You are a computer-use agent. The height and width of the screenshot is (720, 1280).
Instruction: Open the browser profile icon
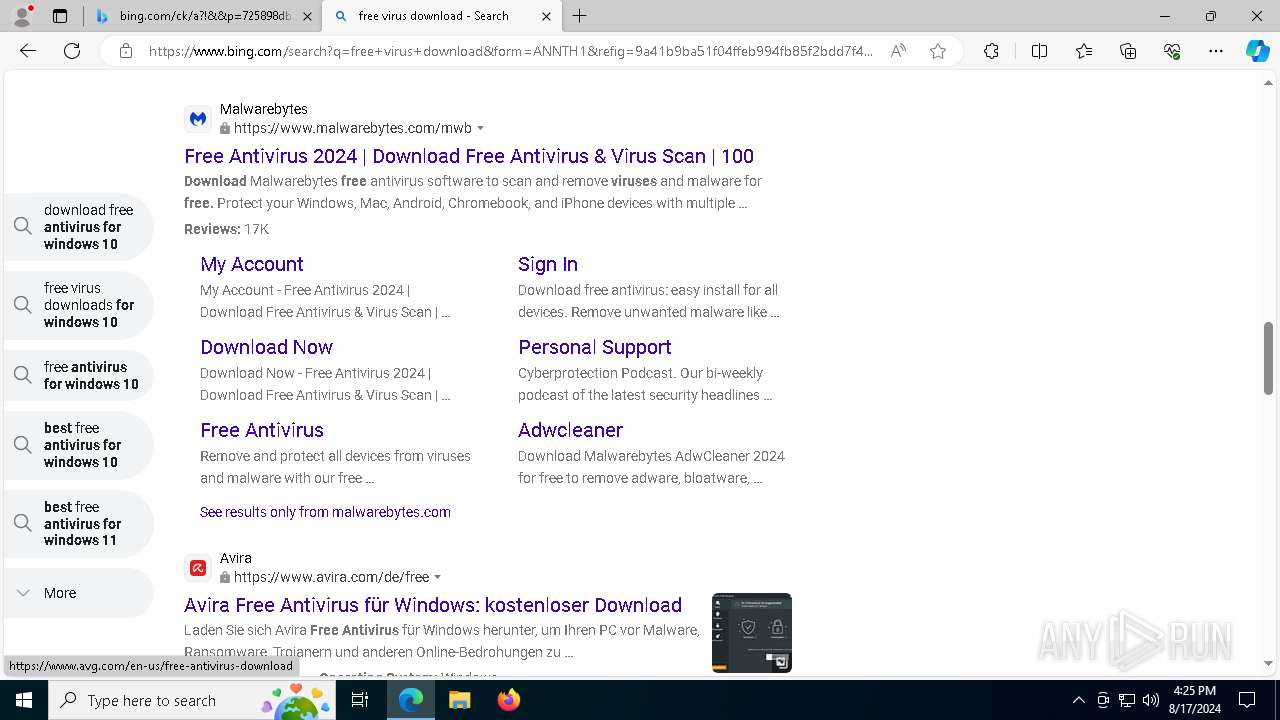(22, 16)
